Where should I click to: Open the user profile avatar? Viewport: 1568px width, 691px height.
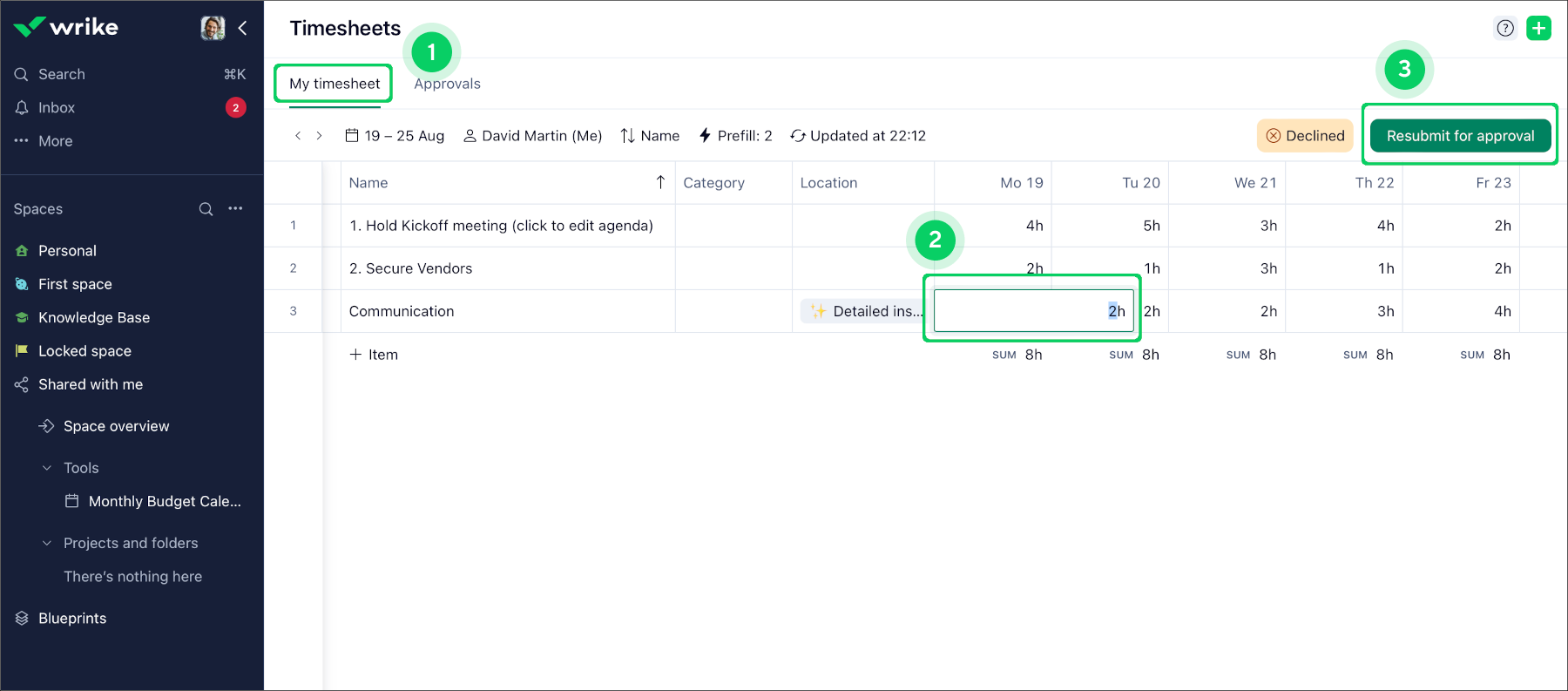pyautogui.click(x=213, y=28)
